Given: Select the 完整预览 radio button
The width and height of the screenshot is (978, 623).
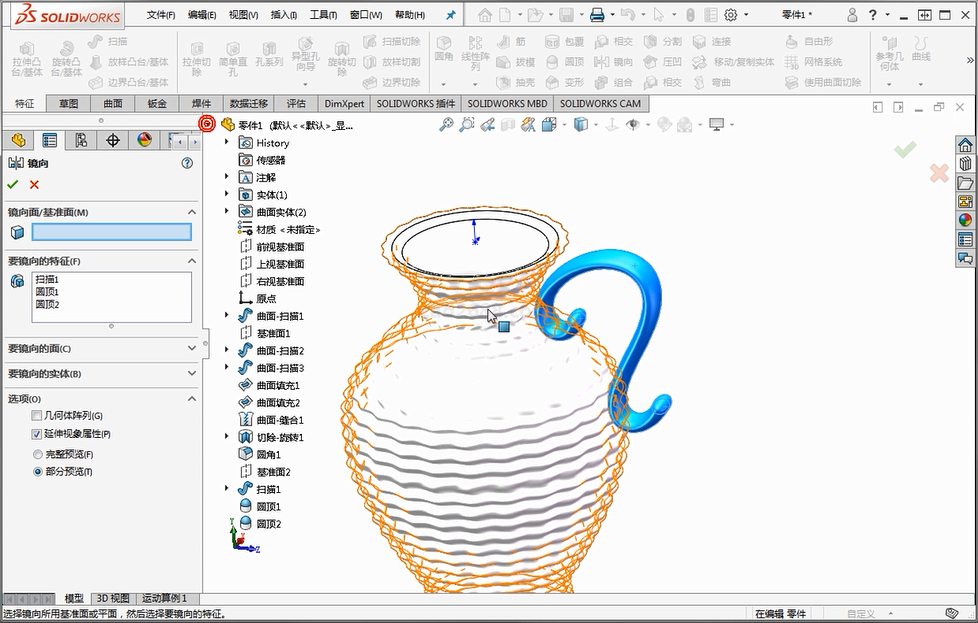Looking at the screenshot, I should [x=38, y=454].
